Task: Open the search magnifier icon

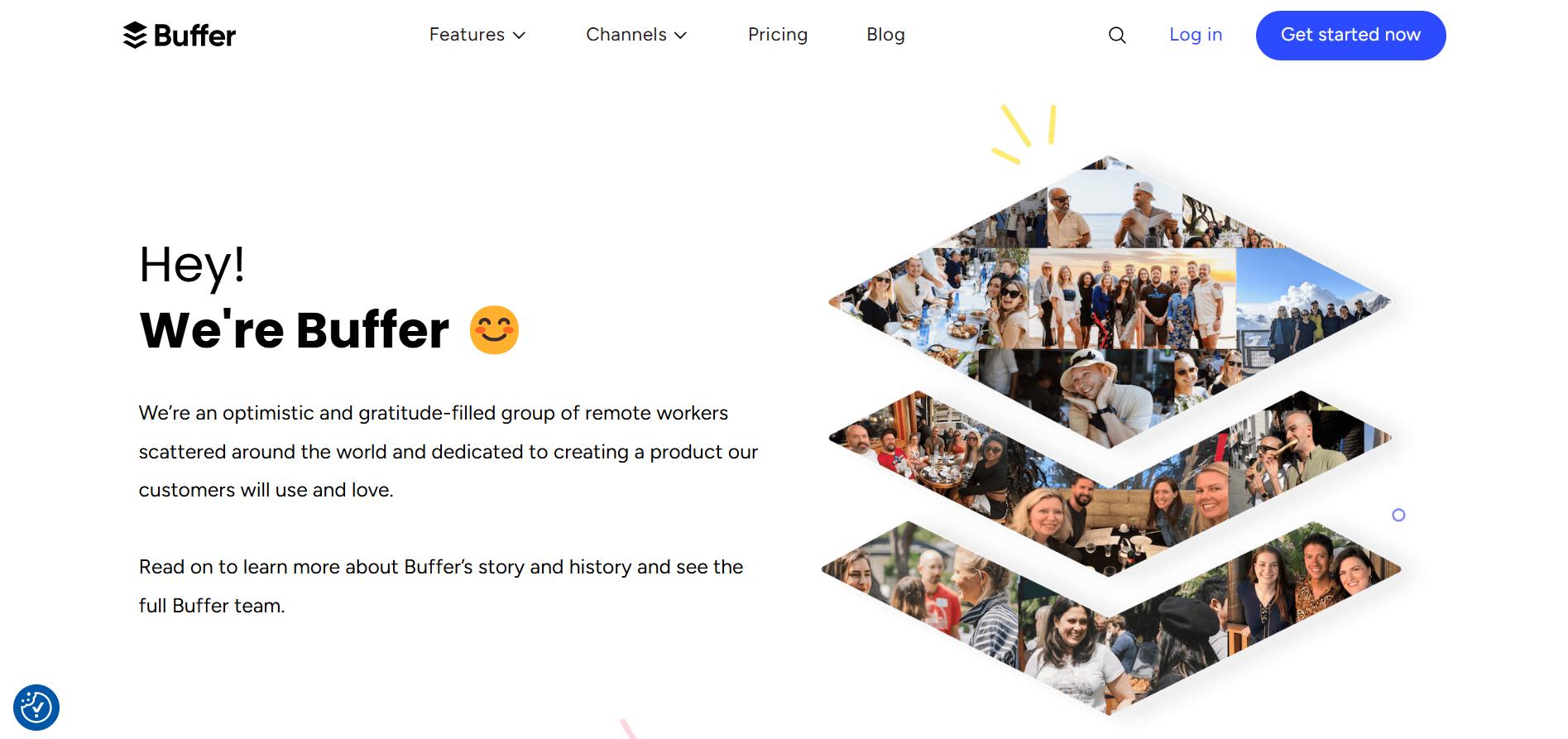Action: pos(1117,35)
